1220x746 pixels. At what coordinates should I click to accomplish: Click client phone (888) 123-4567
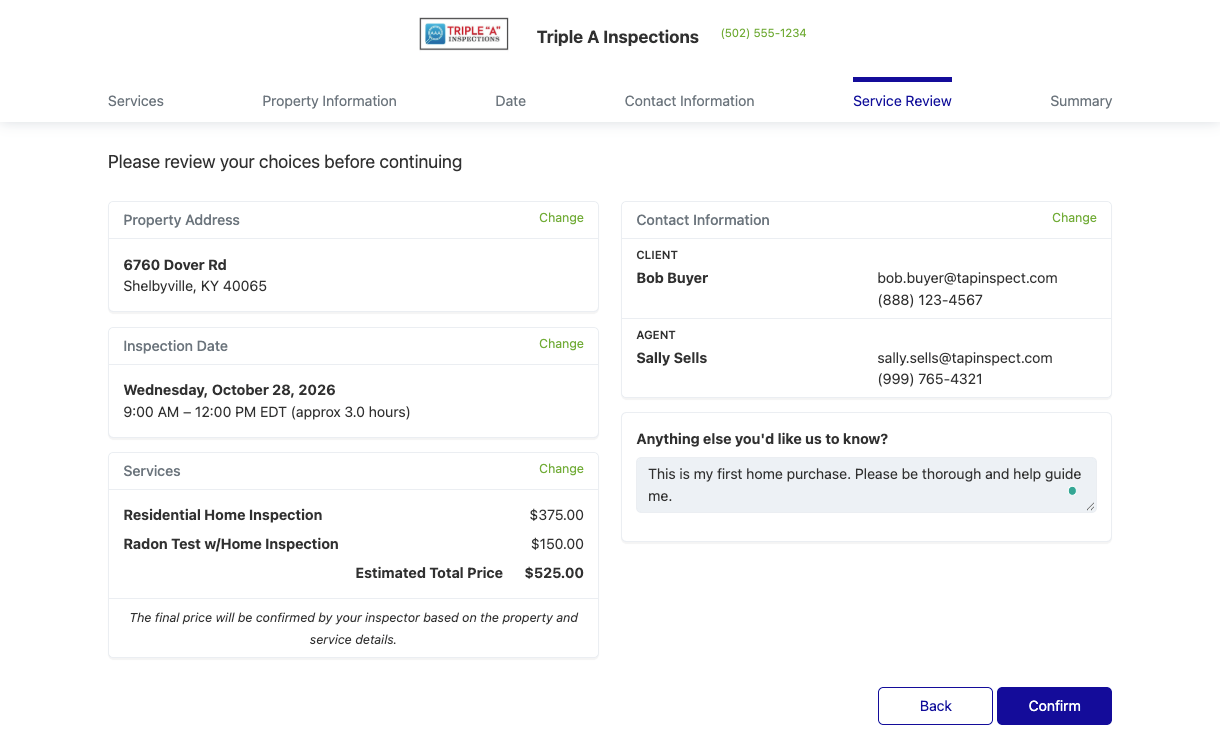pyautogui.click(x=930, y=300)
